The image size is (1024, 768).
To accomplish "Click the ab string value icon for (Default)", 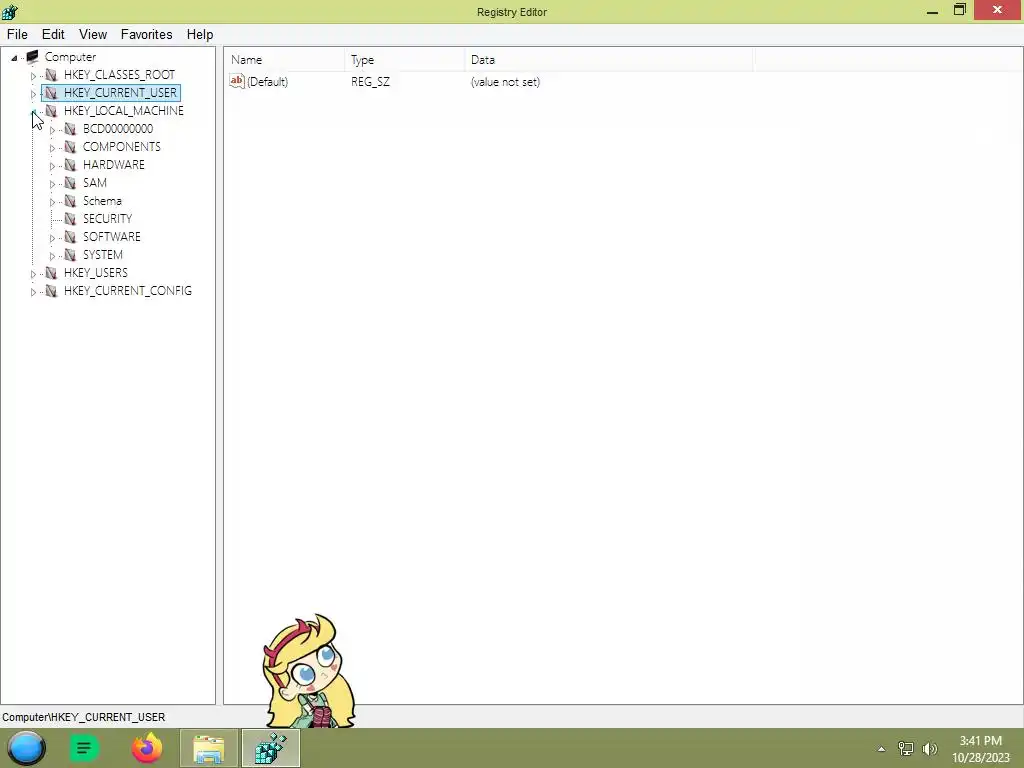I will [236, 81].
